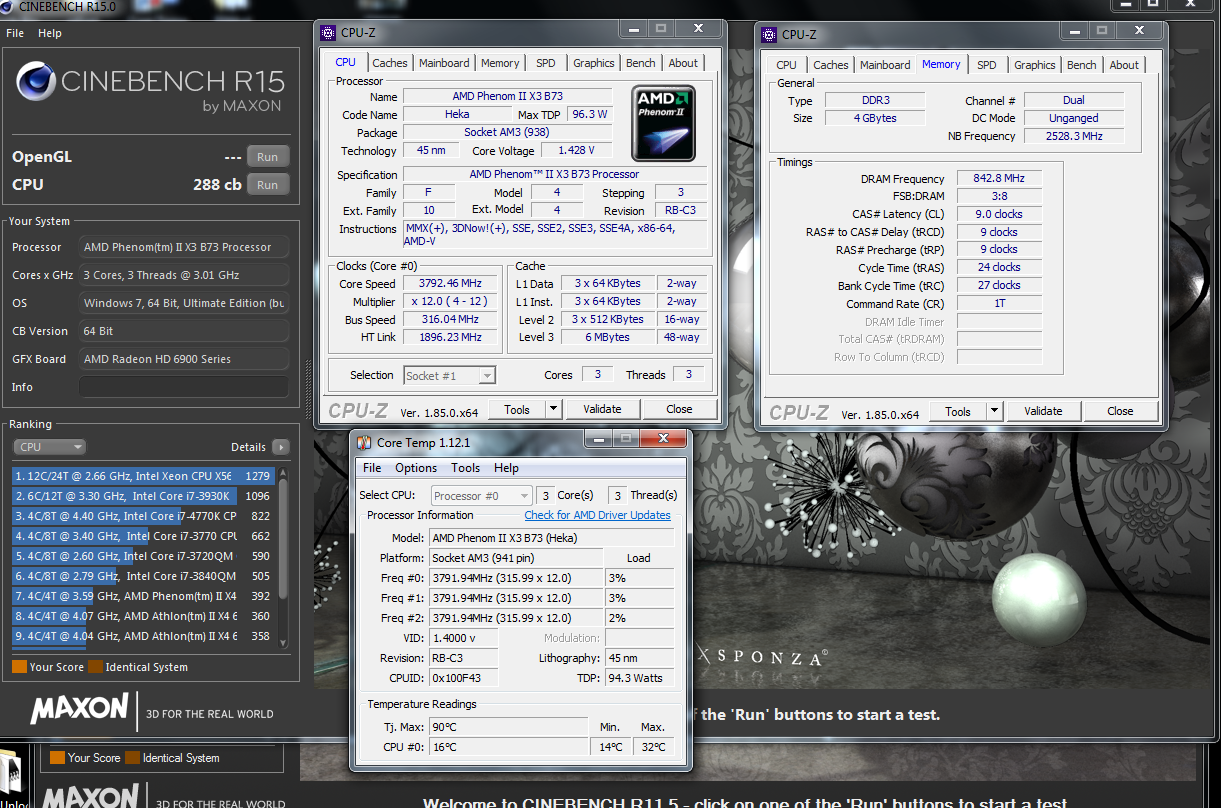Click Check for AMD Driver Updates link
The height and width of the screenshot is (808, 1221).
click(x=598, y=515)
